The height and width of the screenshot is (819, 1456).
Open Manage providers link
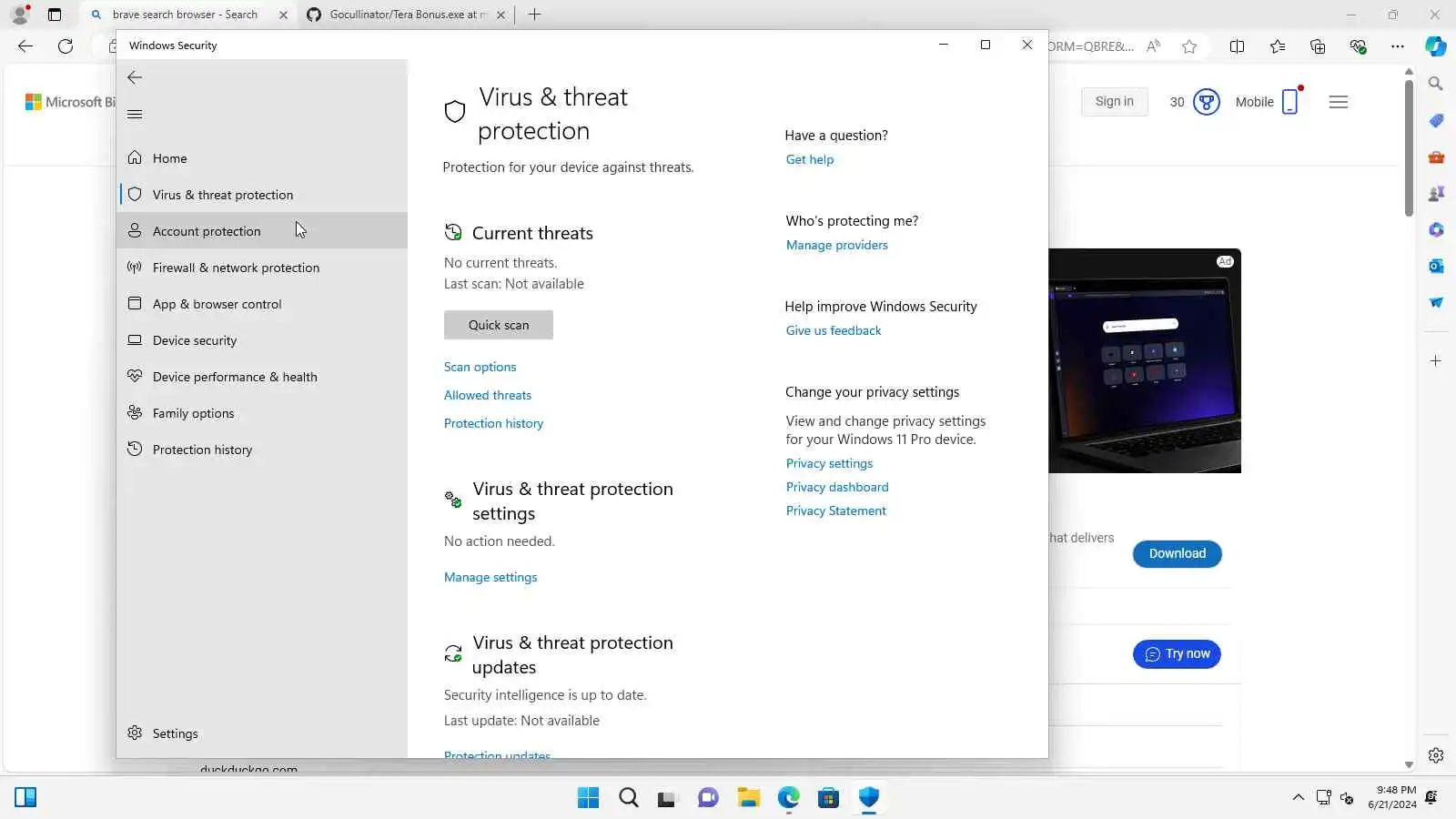coord(837,245)
